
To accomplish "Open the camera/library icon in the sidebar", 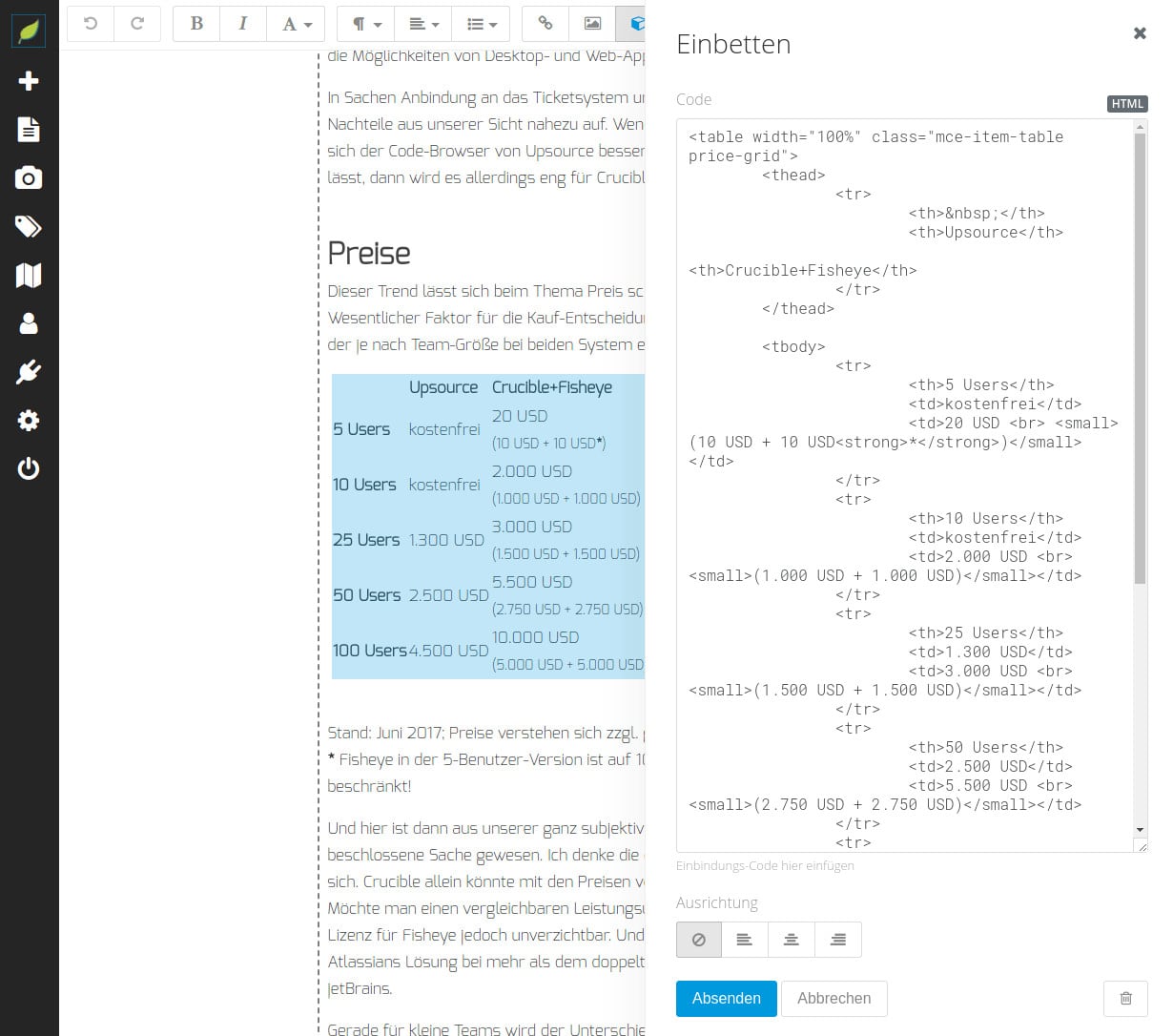I will [x=29, y=177].
